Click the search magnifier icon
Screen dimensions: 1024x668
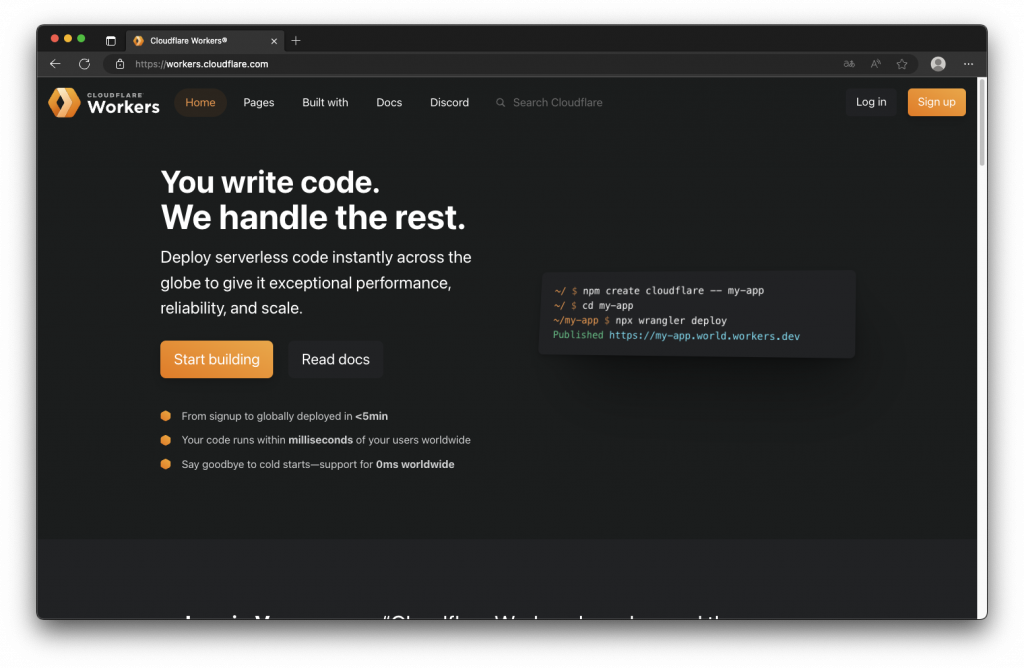[x=500, y=103]
